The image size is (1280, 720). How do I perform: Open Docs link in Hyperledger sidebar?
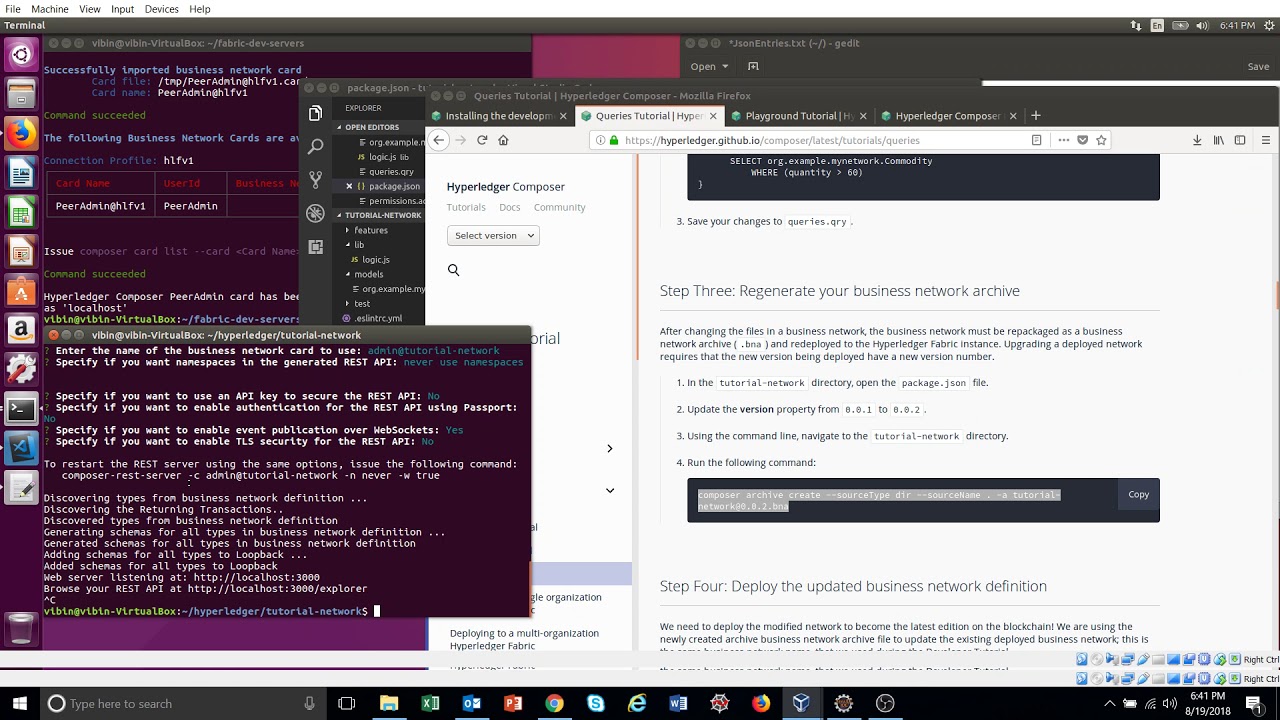[x=510, y=207]
